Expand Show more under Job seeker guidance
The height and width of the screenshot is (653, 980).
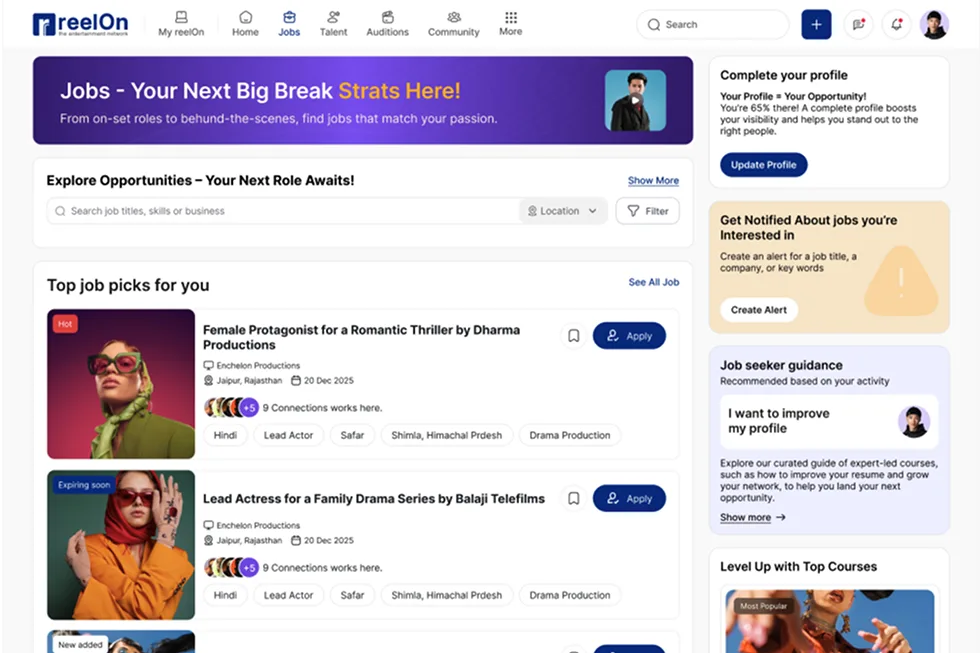(x=745, y=517)
